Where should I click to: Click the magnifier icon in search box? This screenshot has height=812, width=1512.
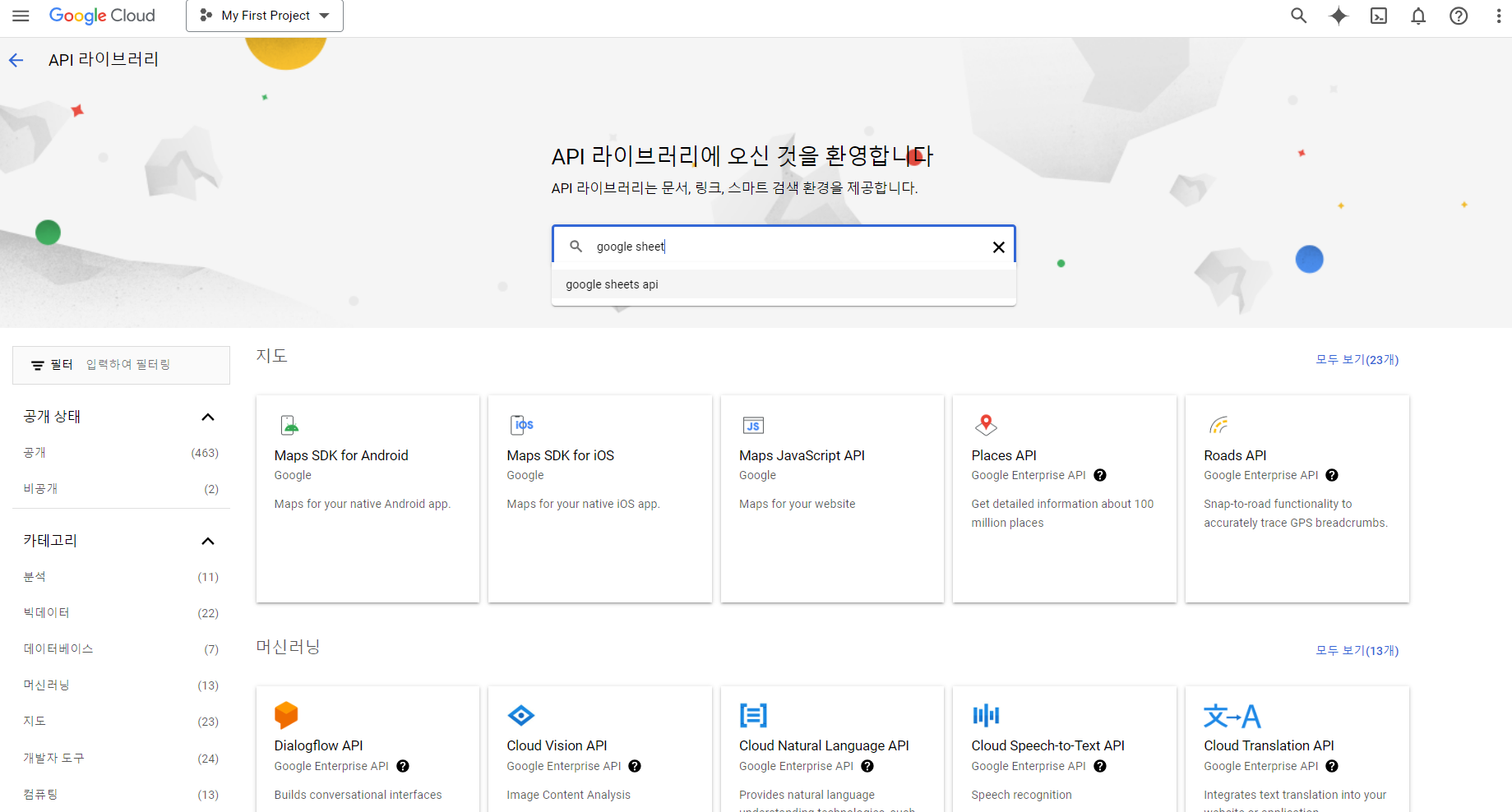point(576,246)
